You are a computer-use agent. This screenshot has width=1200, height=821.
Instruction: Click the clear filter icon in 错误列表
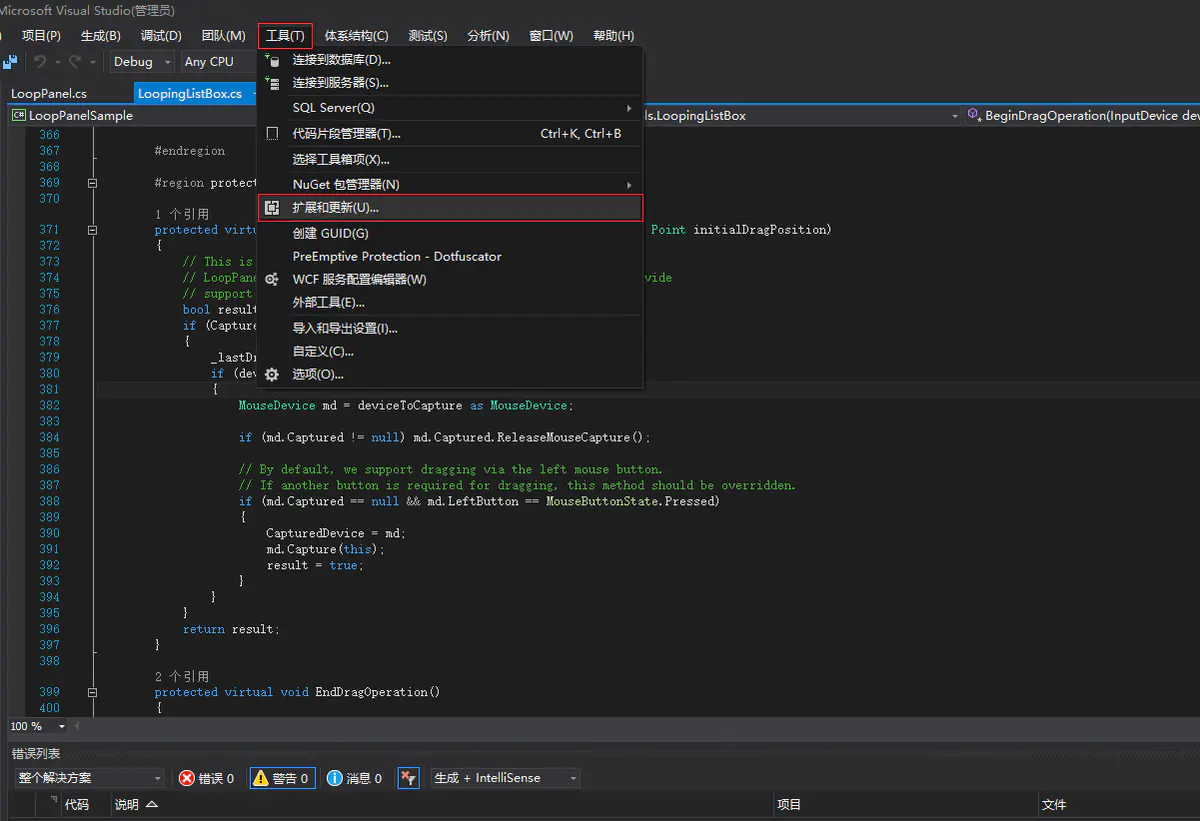pos(408,778)
